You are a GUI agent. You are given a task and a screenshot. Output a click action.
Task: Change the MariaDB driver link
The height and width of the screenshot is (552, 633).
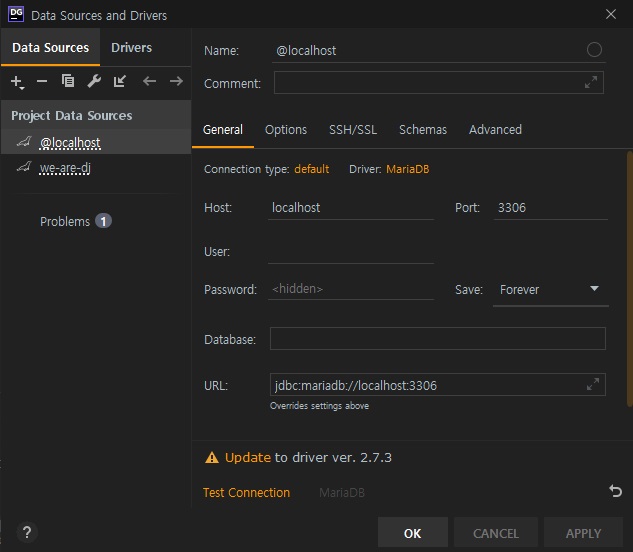pyautogui.click(x=407, y=169)
